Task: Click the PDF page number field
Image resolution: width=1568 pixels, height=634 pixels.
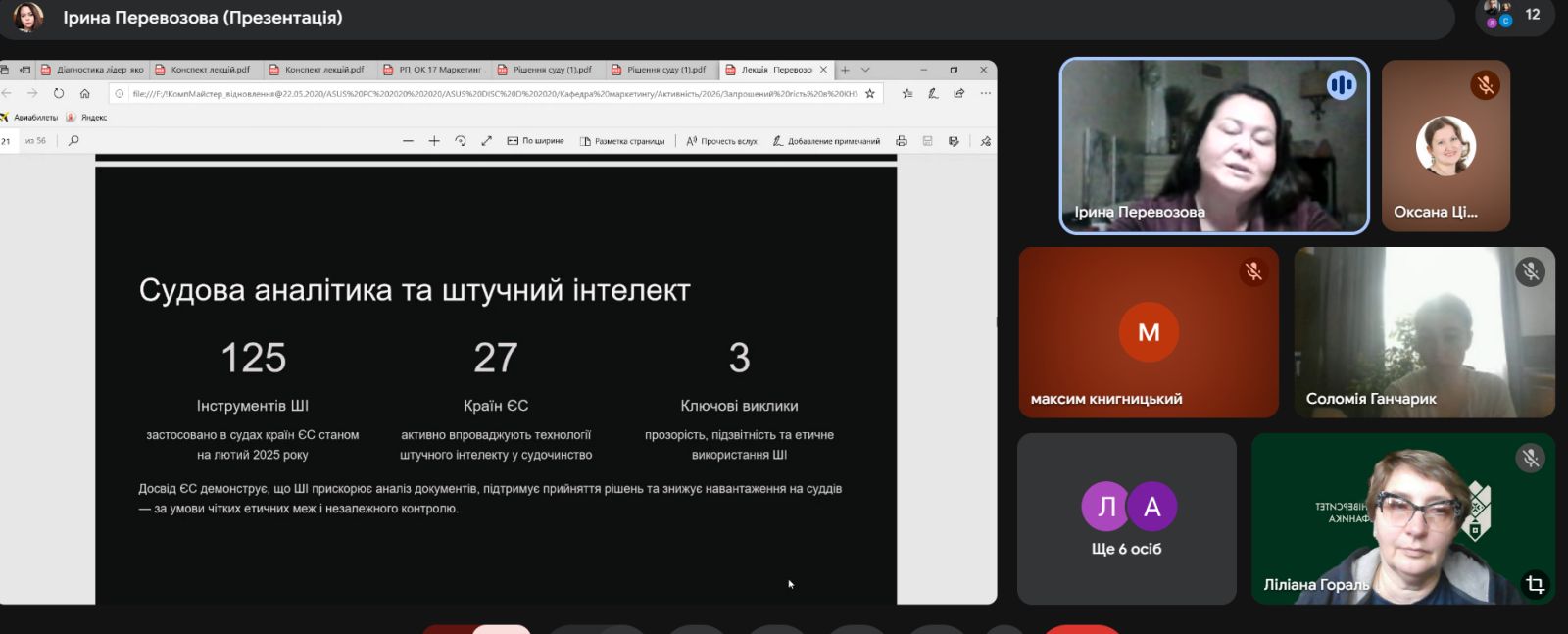Action: (7, 141)
